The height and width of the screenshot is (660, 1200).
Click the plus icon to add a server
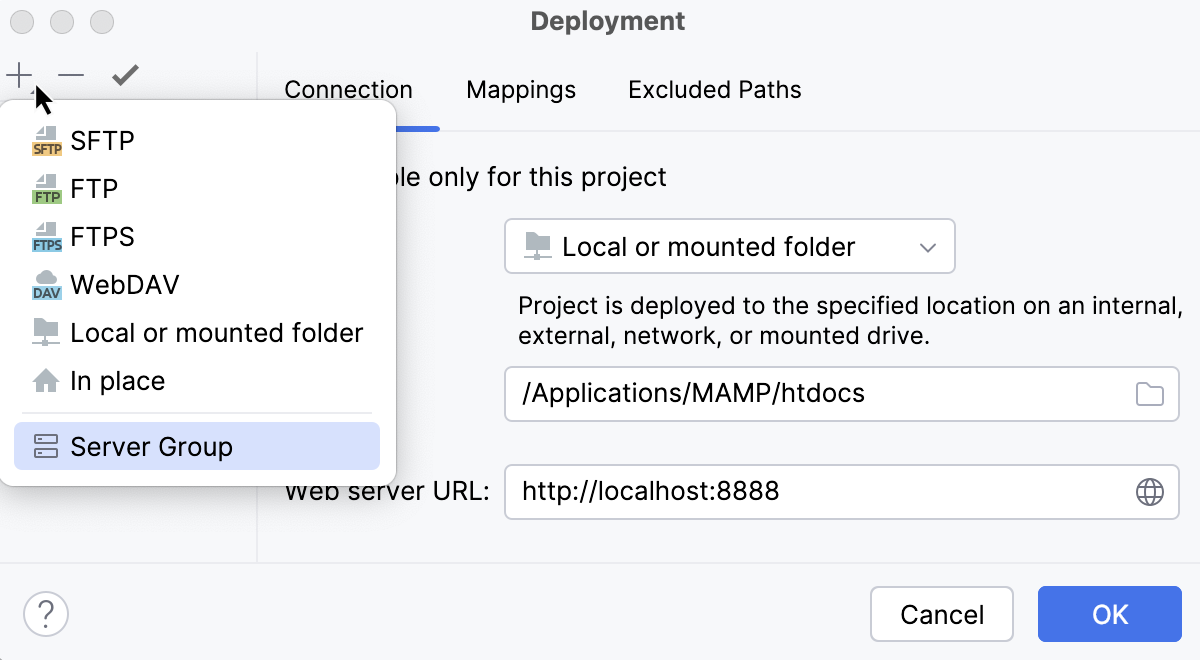[18, 74]
